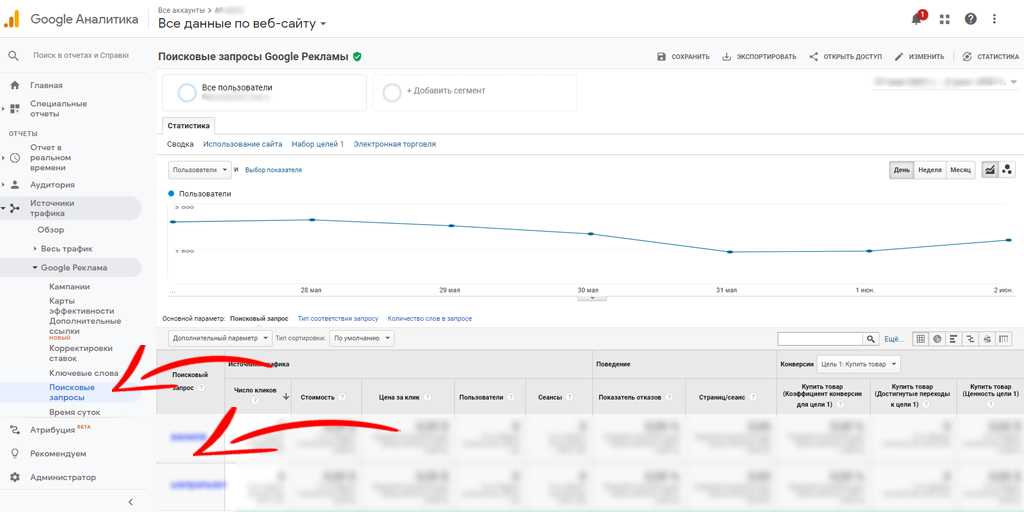The image size is (1024, 512).
Task: Click the Выбор показателя link
Action: click(273, 170)
